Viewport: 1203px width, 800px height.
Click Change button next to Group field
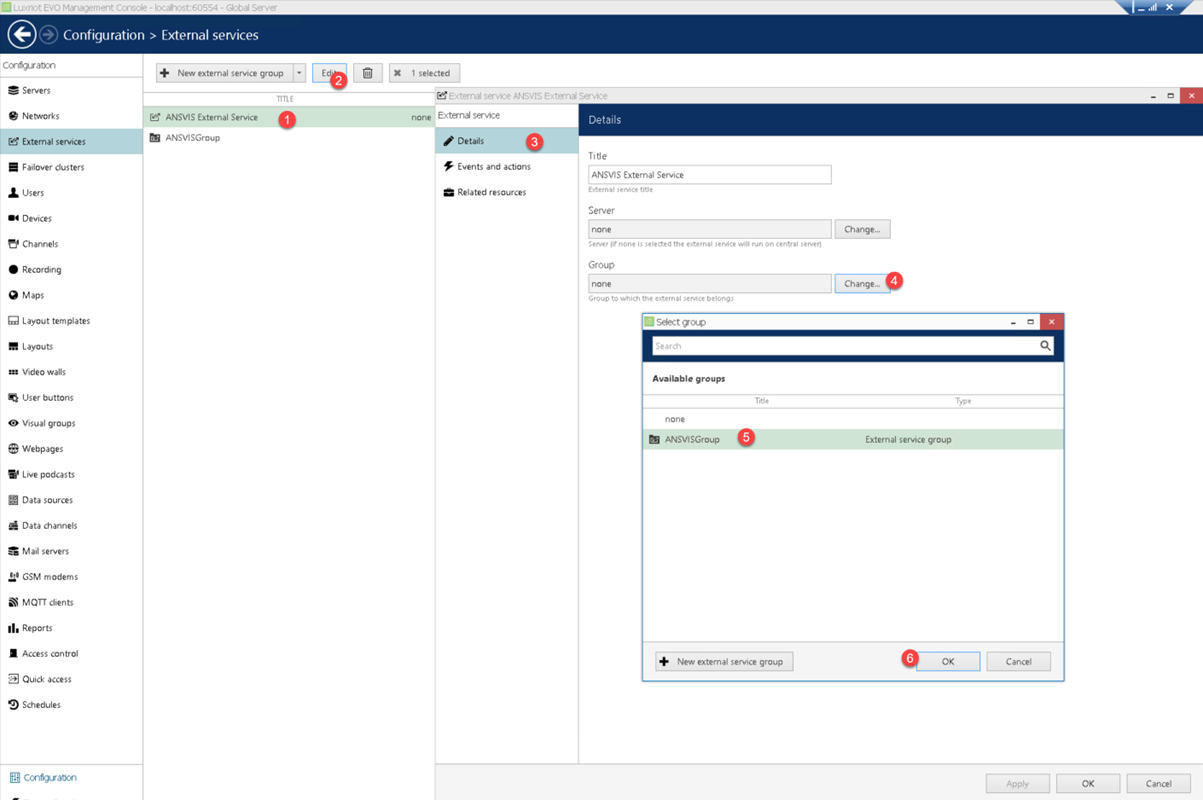coord(861,284)
